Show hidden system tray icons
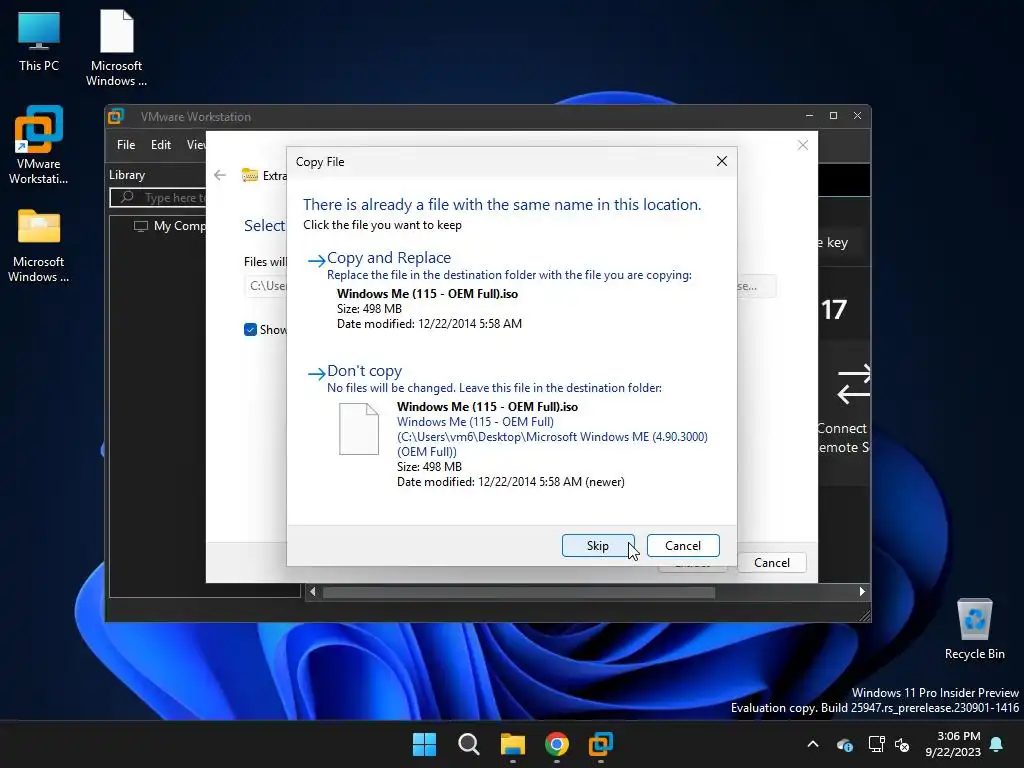 [x=813, y=744]
